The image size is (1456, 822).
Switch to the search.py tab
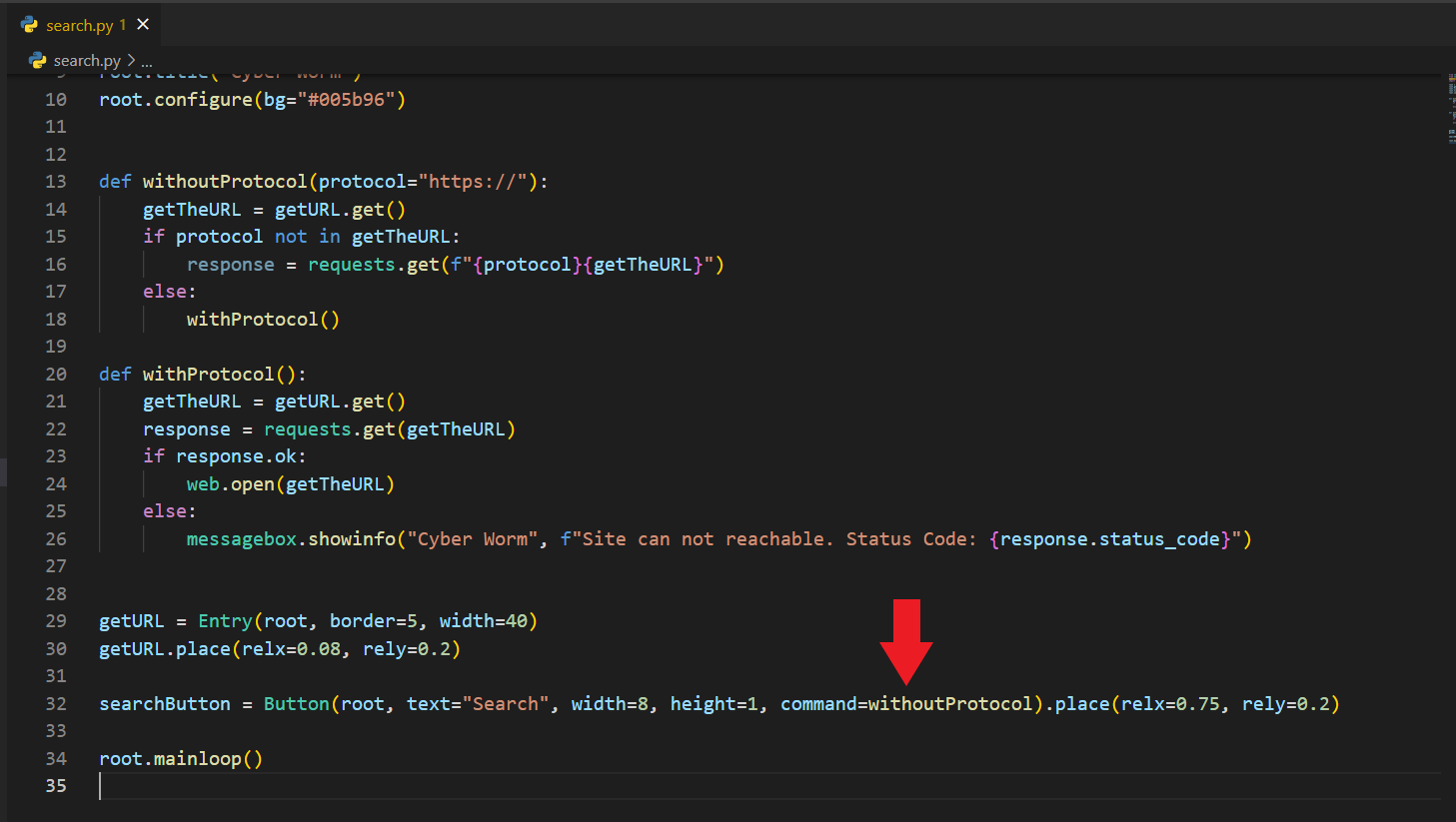point(79,26)
